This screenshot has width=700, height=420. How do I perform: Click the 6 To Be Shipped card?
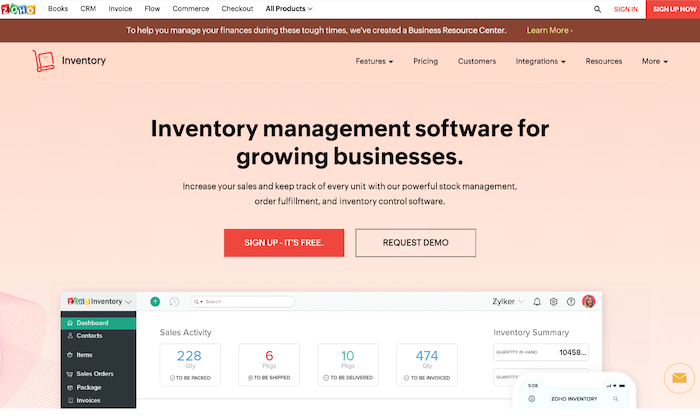[x=269, y=365]
